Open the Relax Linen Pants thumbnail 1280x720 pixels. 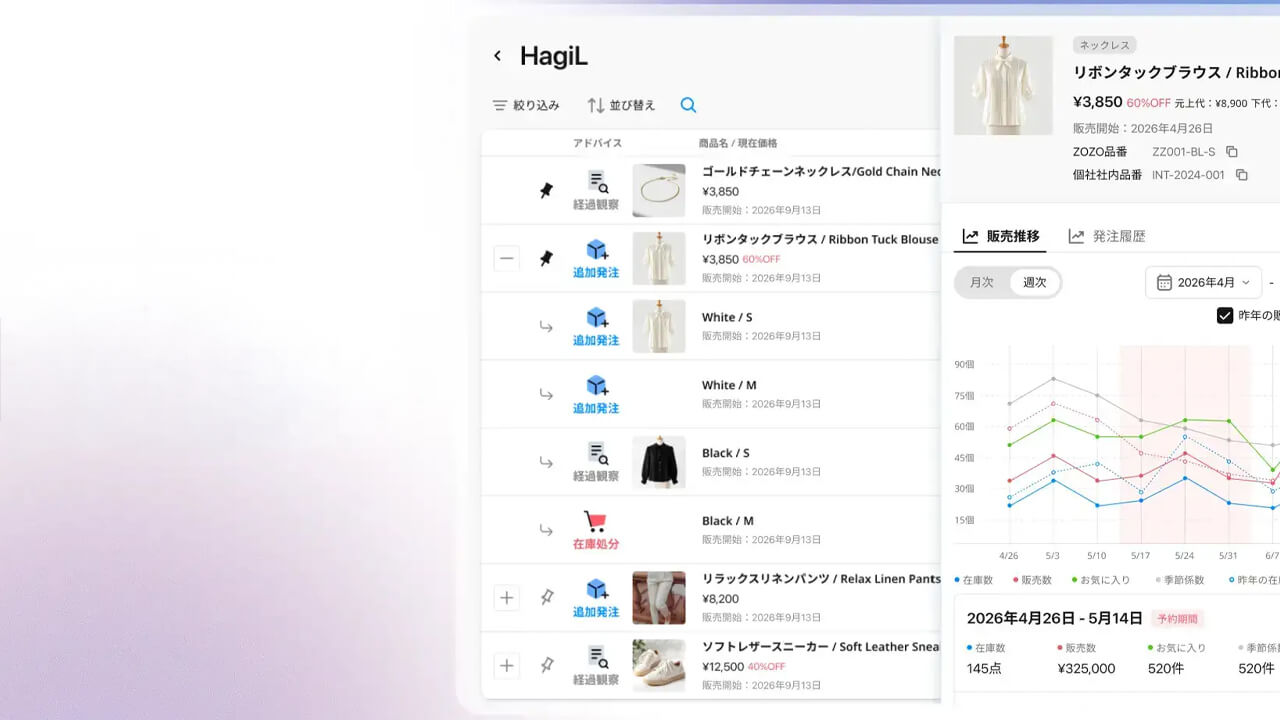[659, 598]
